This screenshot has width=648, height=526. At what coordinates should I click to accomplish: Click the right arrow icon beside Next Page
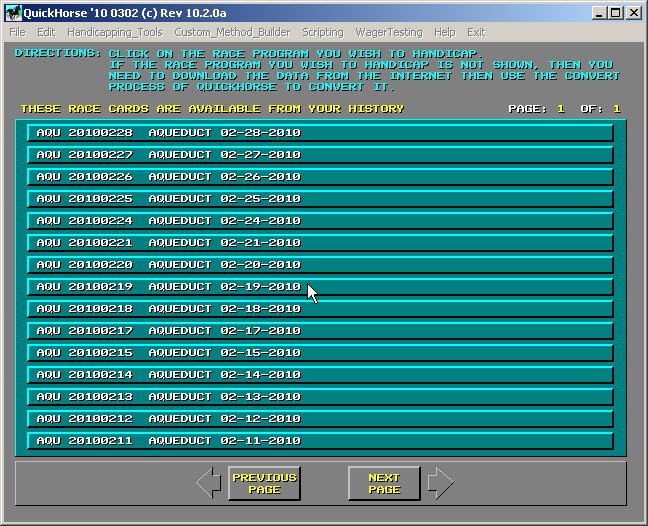click(x=440, y=484)
